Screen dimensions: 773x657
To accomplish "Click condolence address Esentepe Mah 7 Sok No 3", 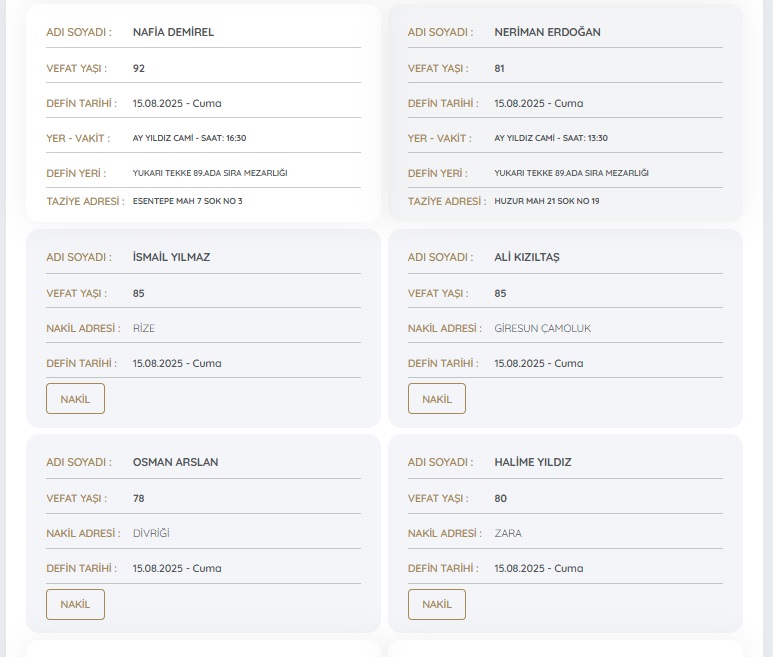I will [x=187, y=201].
